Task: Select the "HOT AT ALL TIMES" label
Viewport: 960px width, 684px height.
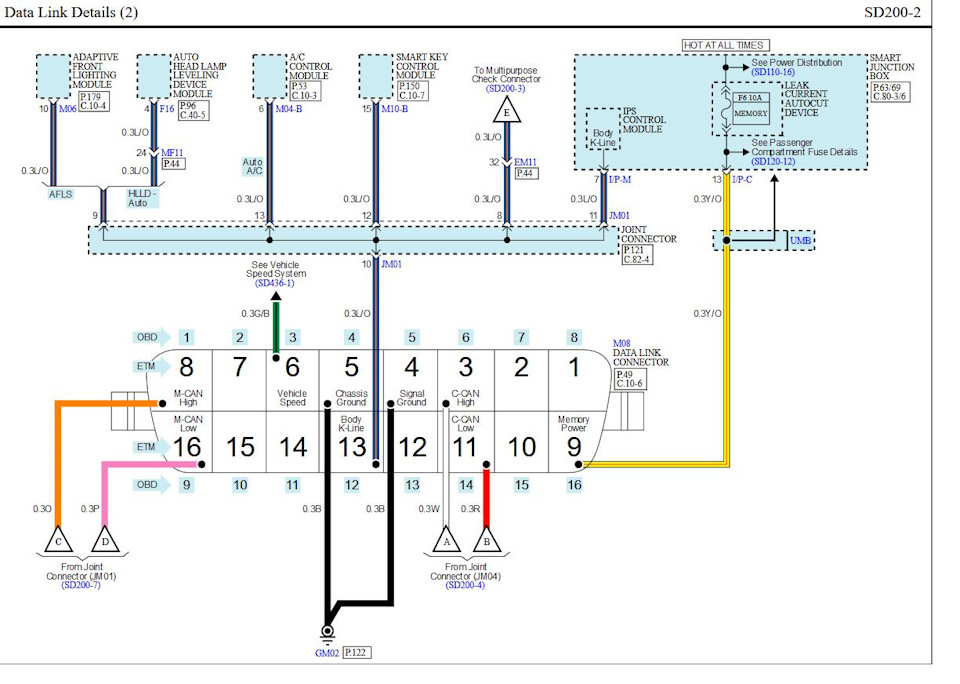Action: pyautogui.click(x=726, y=45)
